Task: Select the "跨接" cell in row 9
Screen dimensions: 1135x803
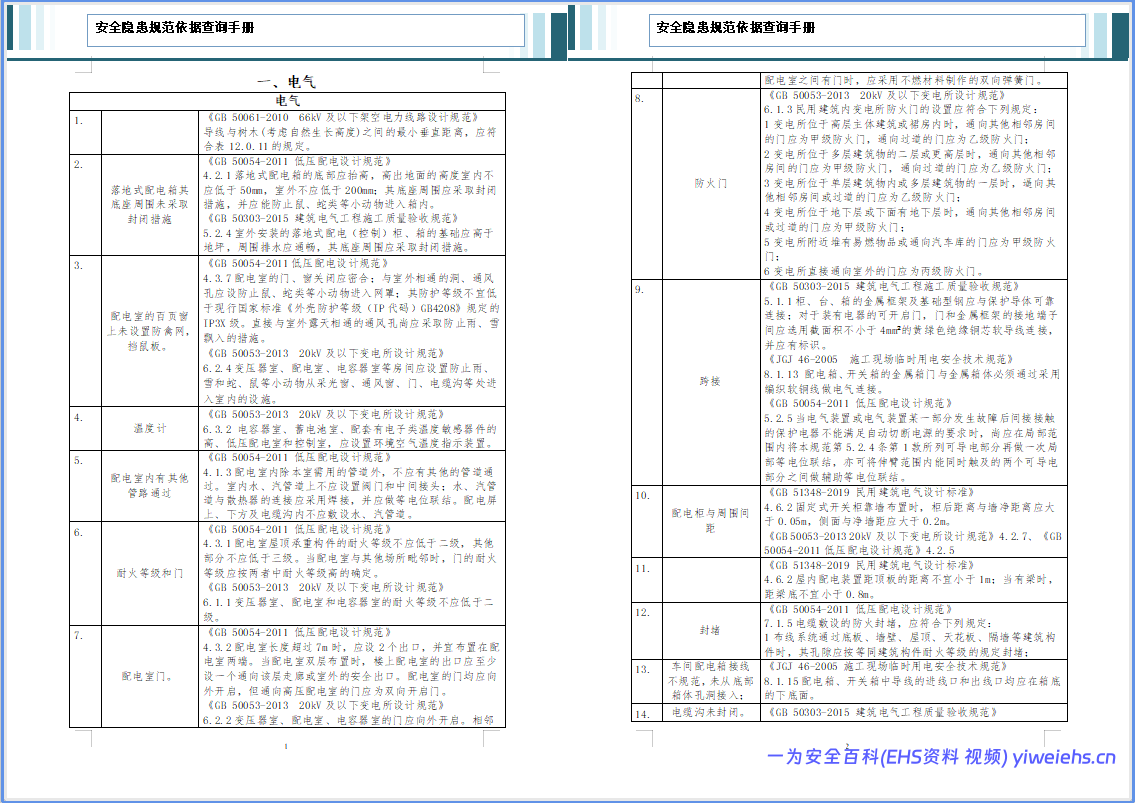Action: 711,381
